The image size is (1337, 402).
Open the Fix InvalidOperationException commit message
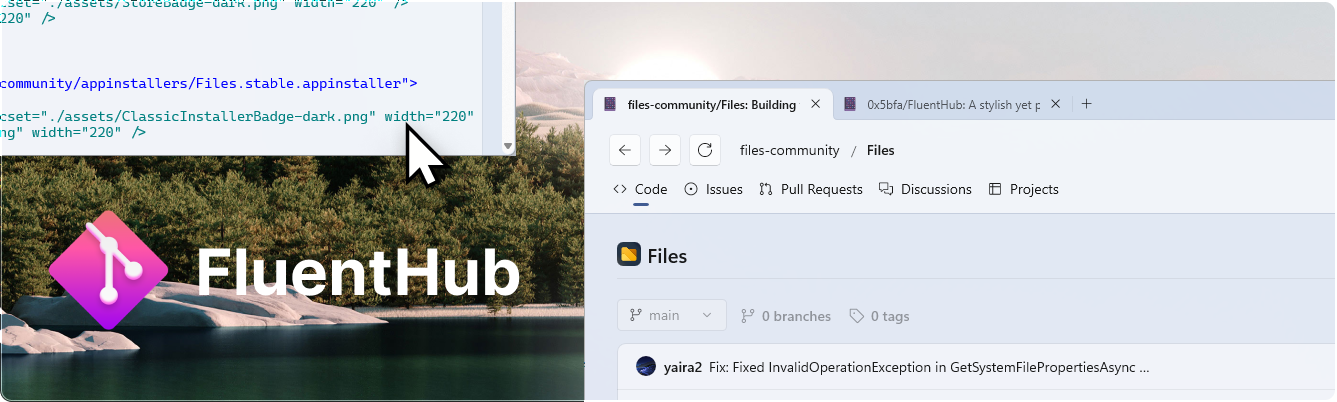pos(929,367)
